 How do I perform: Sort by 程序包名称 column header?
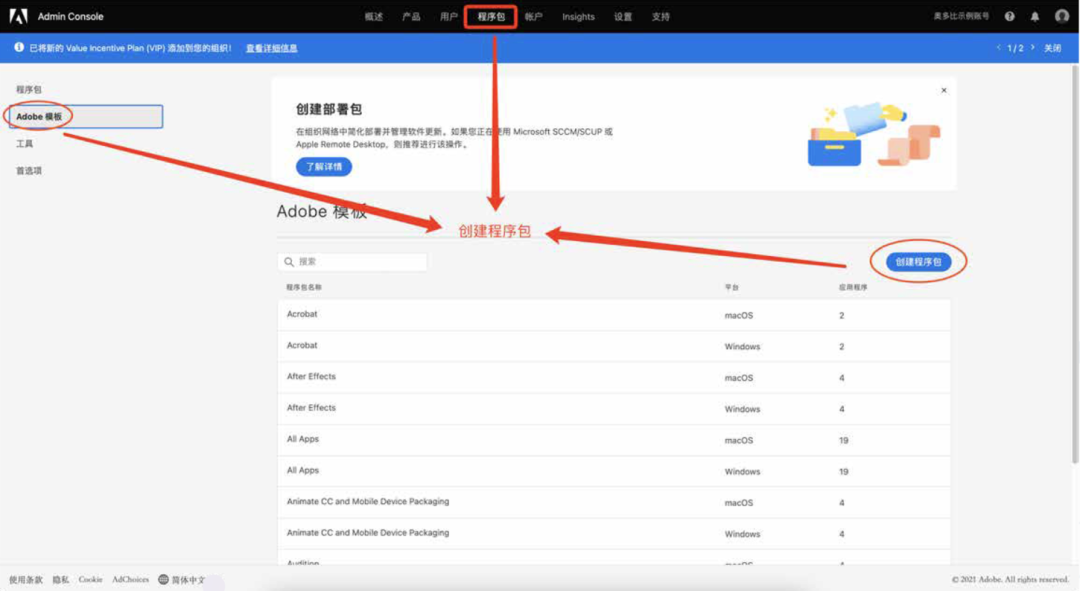tap(304, 287)
